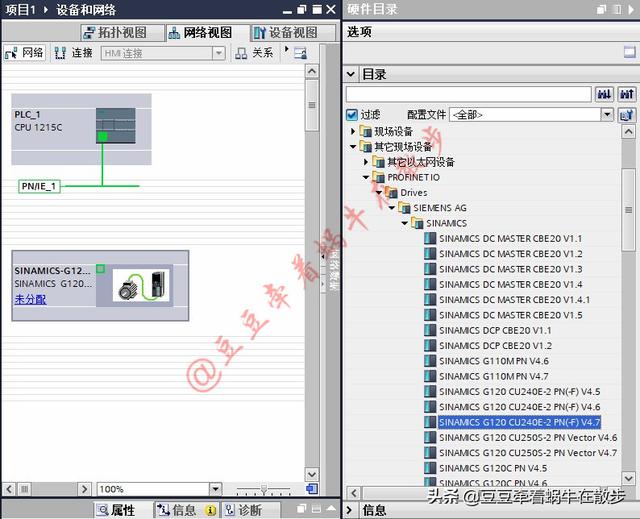Collapse the 目录 section
The image size is (640, 519).
(x=350, y=74)
